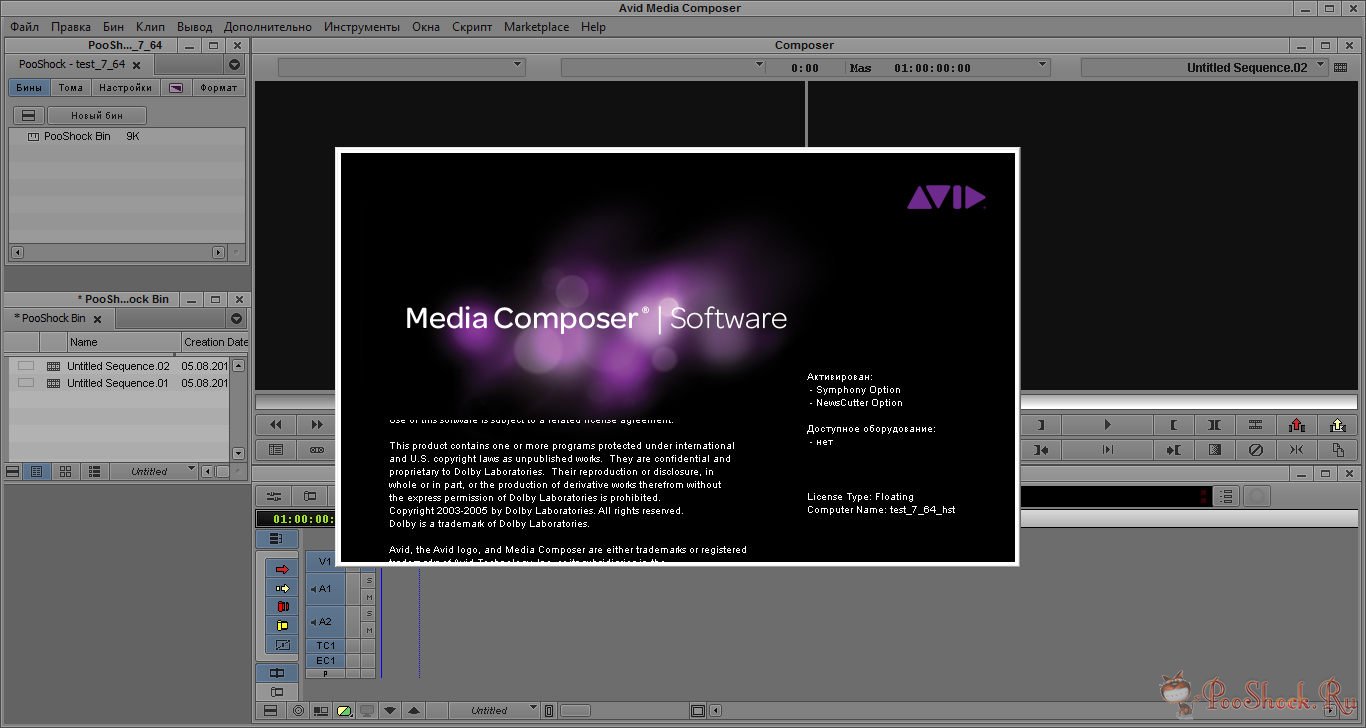Click the Play In to Out button
This screenshot has width=1366, height=728.
[x=1107, y=450]
